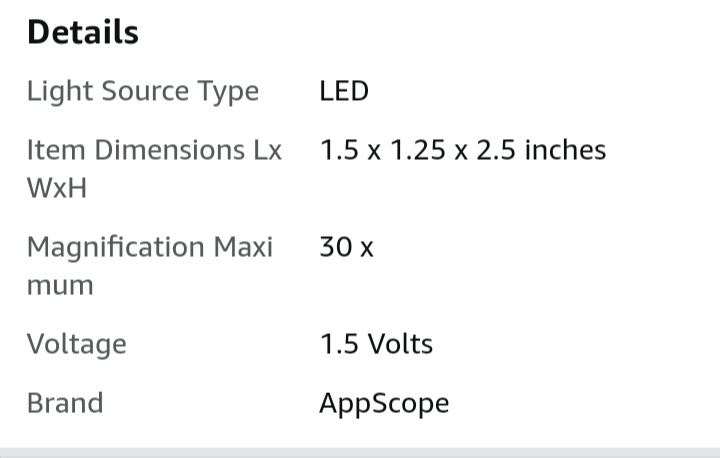
Task: Select the 30 x magnification value
Action: click(x=346, y=247)
